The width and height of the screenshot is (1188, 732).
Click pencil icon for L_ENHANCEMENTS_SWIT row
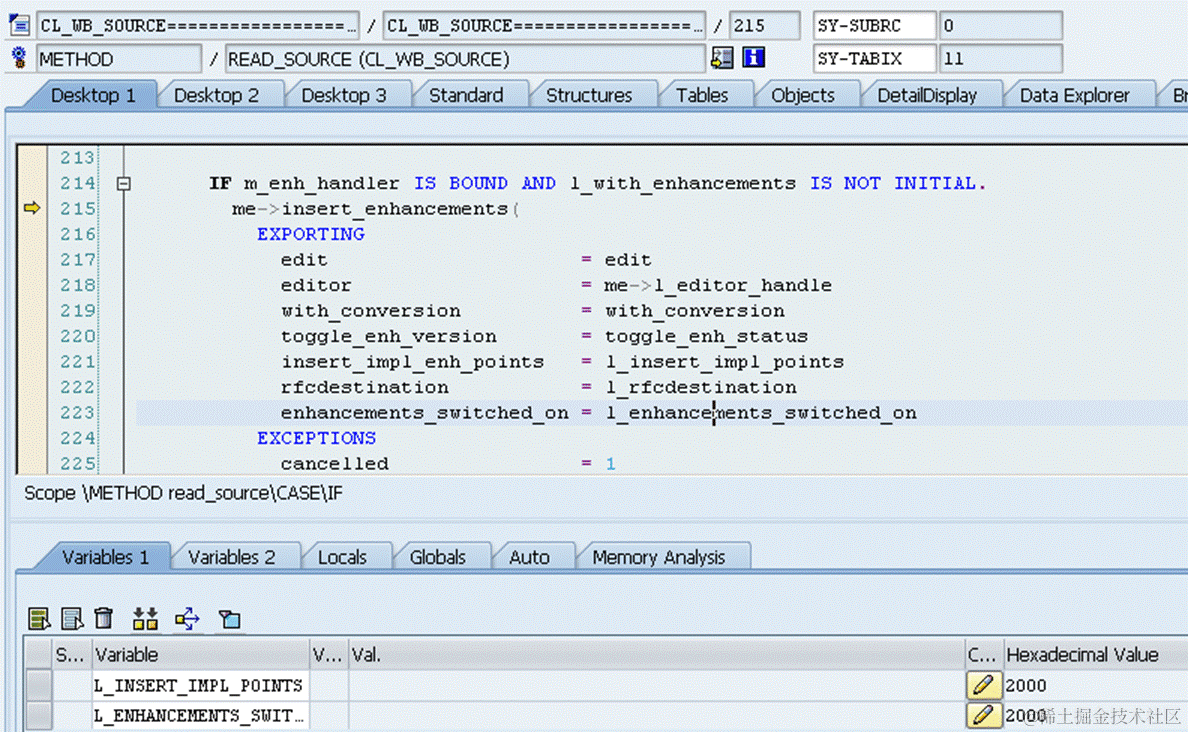[983, 715]
